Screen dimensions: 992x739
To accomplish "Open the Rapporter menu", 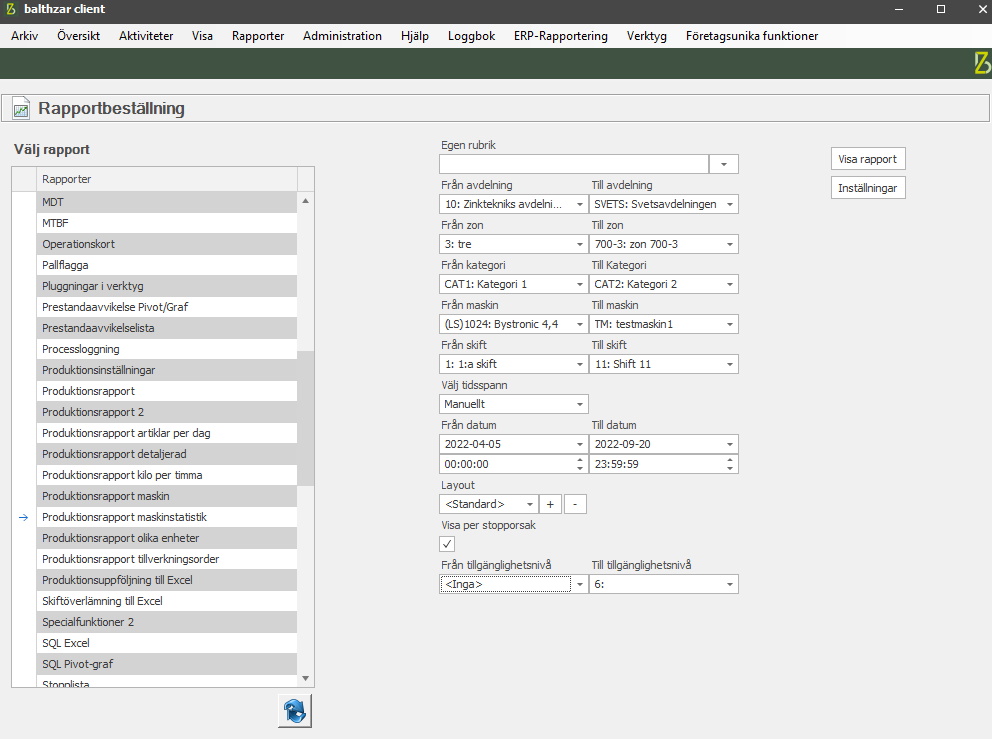I will (x=258, y=36).
